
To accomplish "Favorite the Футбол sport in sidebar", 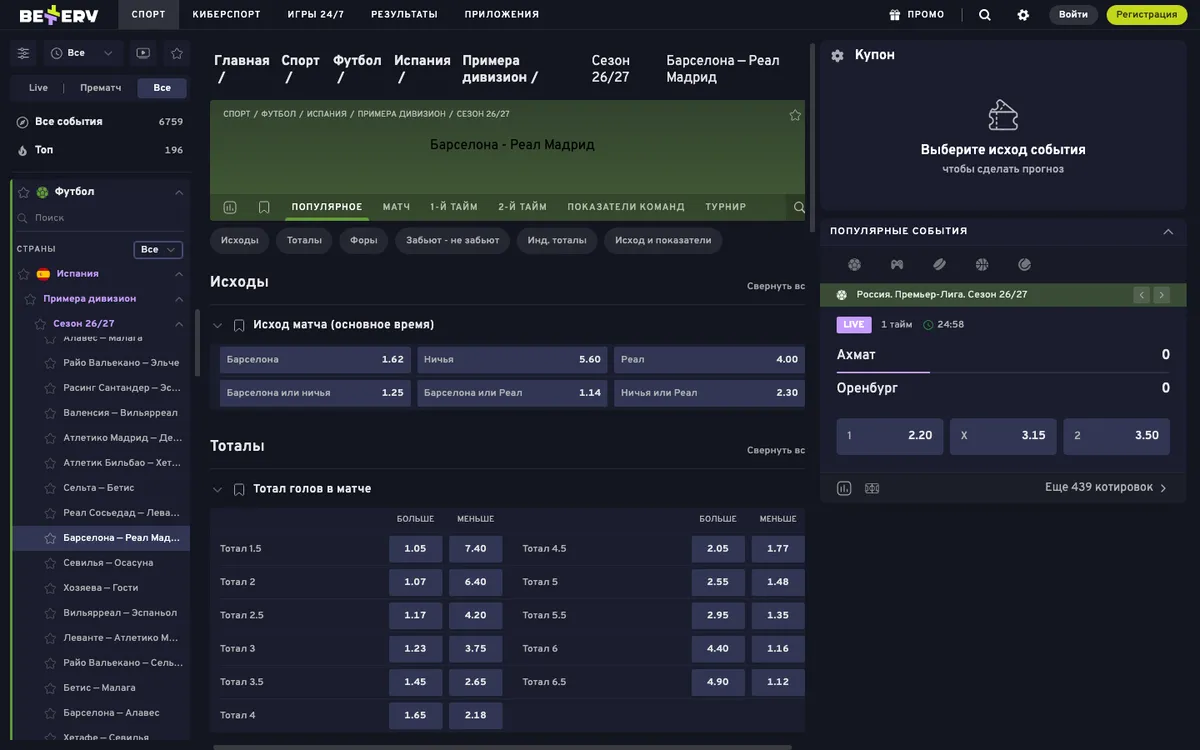I will [x=24, y=192].
